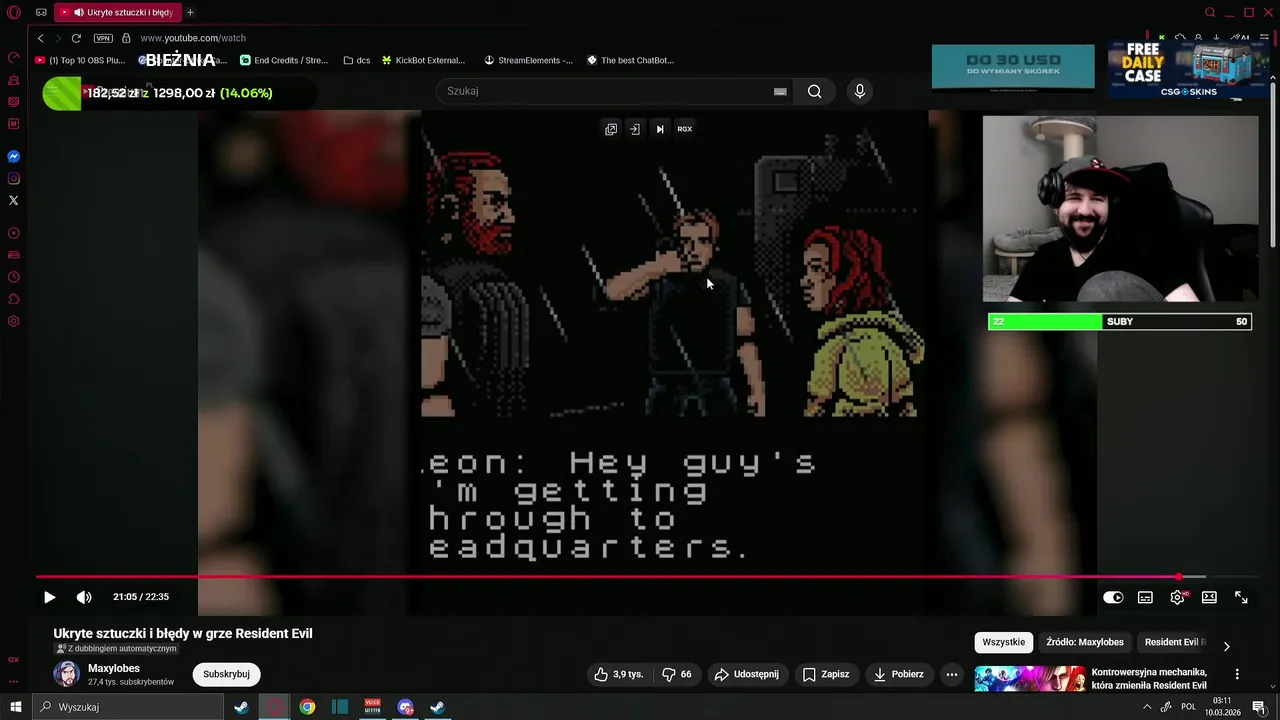Open the Top 10 OBS Plu... bookmark
The width and height of the screenshot is (1280, 720).
point(80,60)
